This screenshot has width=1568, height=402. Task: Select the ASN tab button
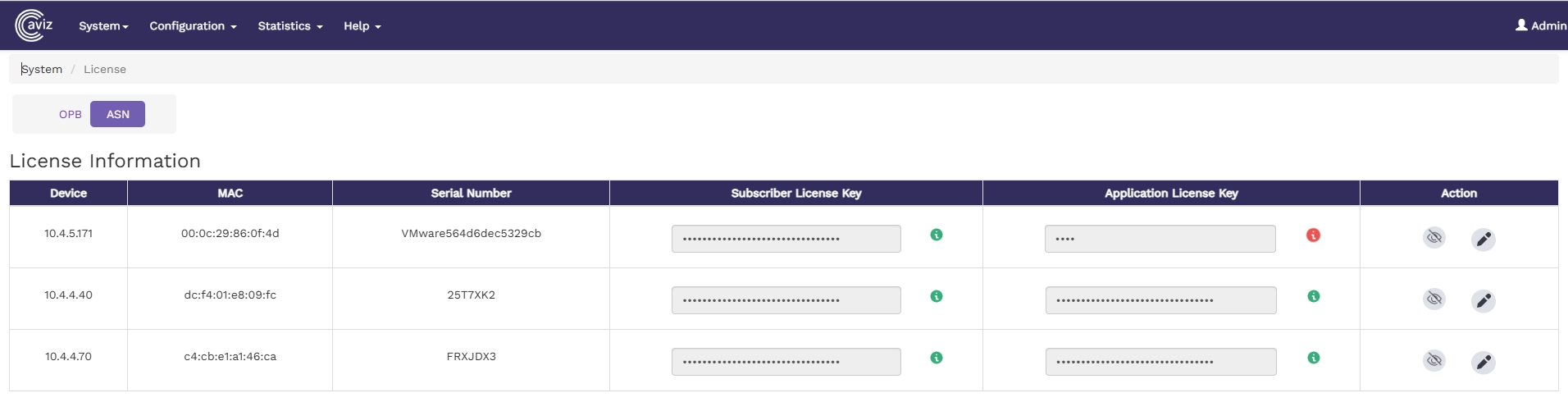pos(117,114)
